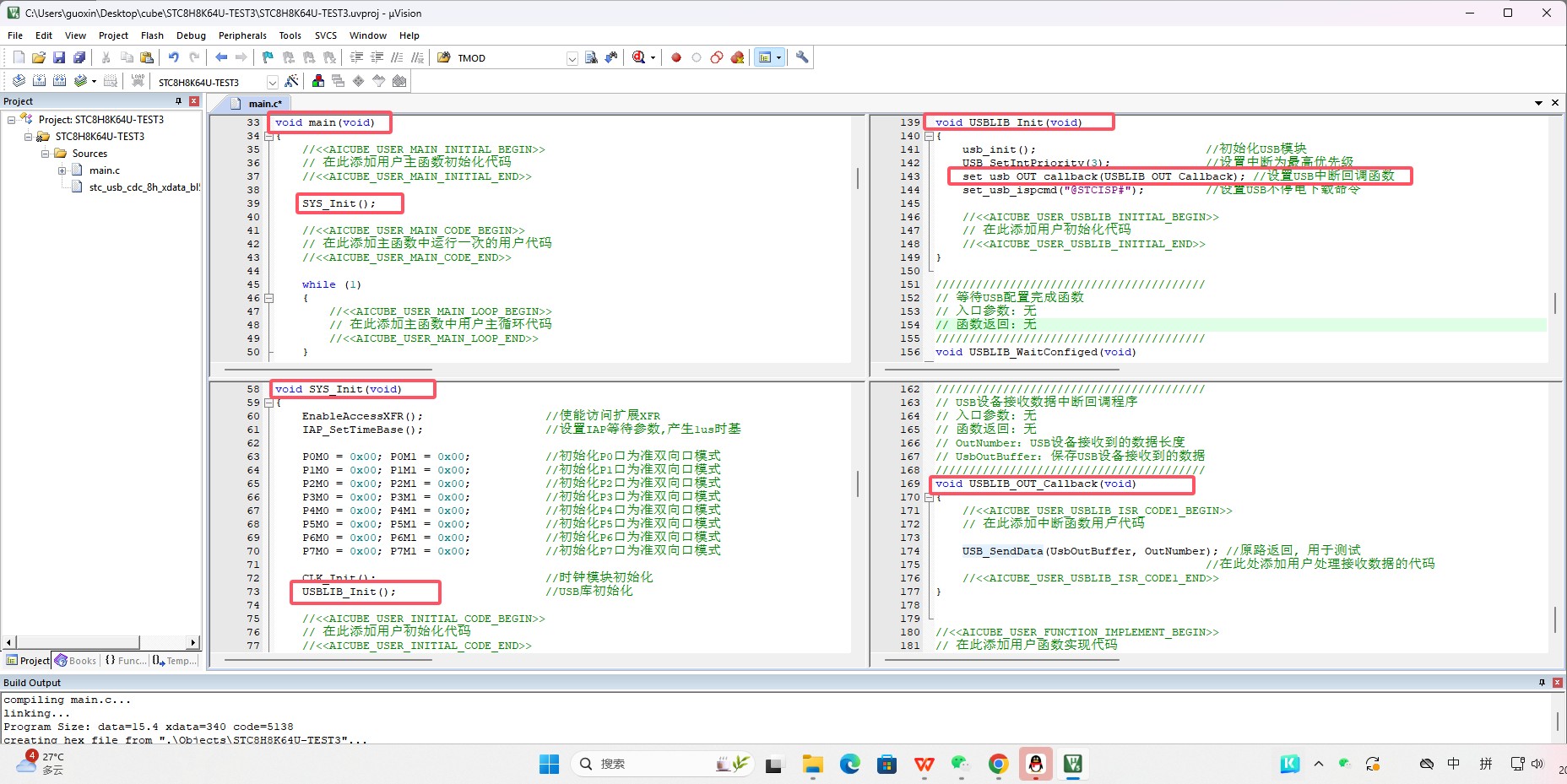Image resolution: width=1567 pixels, height=784 pixels.
Task: Indent the selected text
Action: (356, 57)
